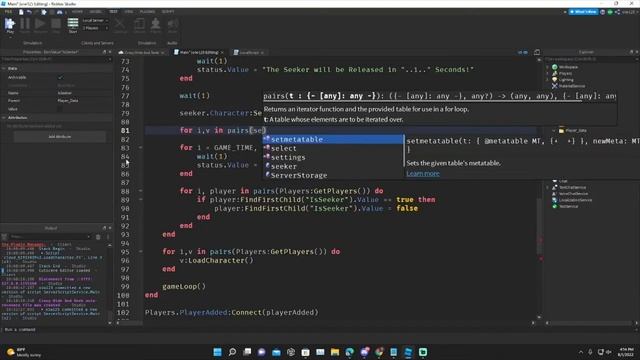Switch to the VIEW ribbon tab
The image size is (640, 360).
click(129, 12)
